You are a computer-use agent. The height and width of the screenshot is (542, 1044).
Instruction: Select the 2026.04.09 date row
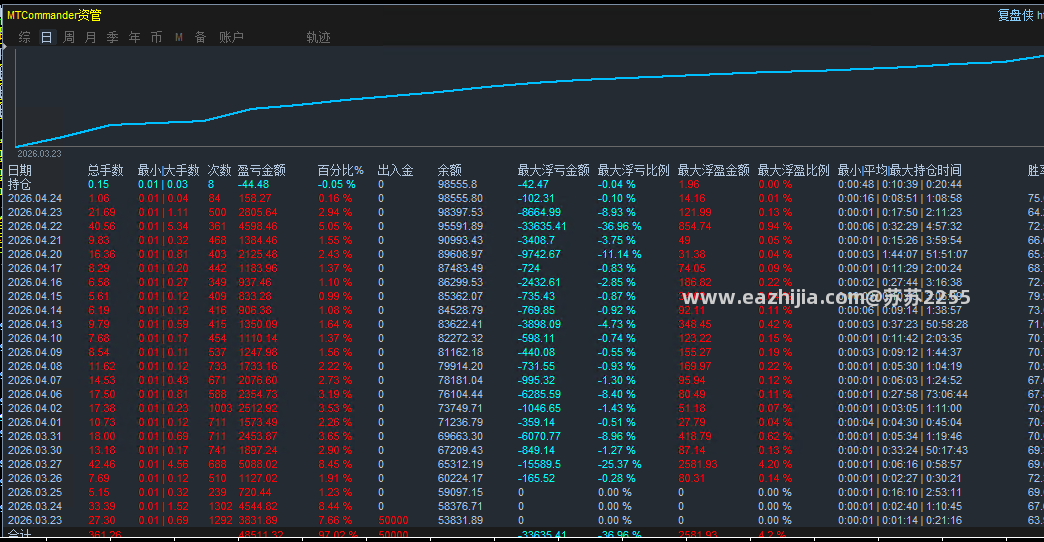tap(35, 352)
